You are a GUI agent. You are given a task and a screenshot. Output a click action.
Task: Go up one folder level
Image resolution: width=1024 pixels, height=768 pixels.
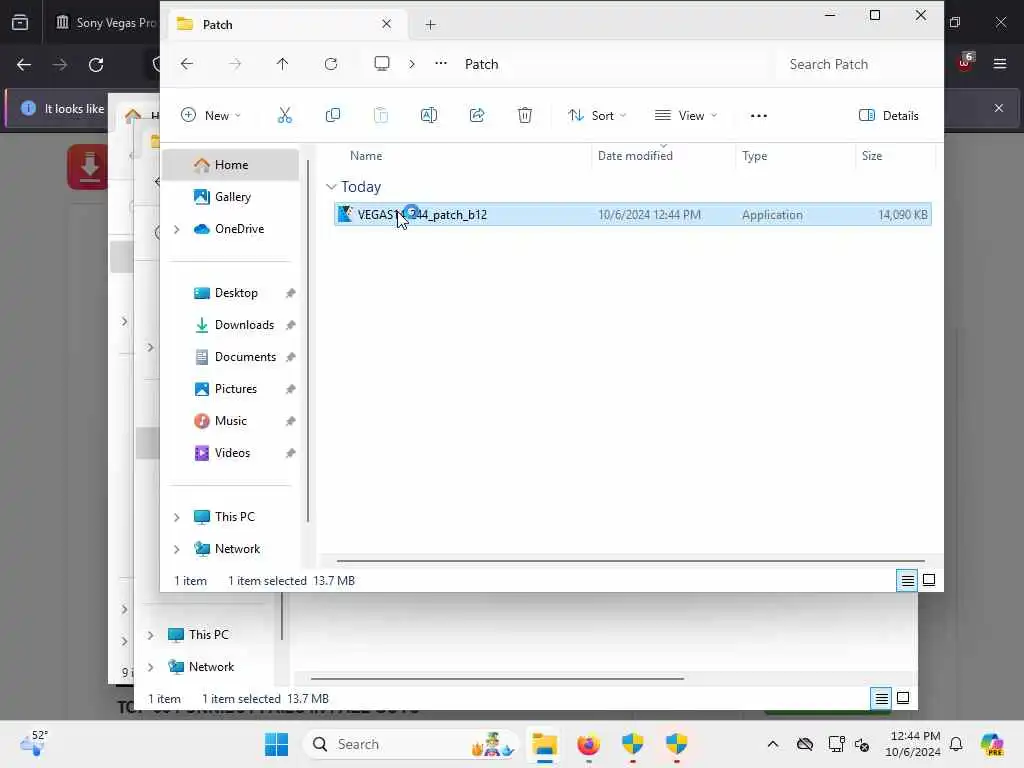point(282,64)
